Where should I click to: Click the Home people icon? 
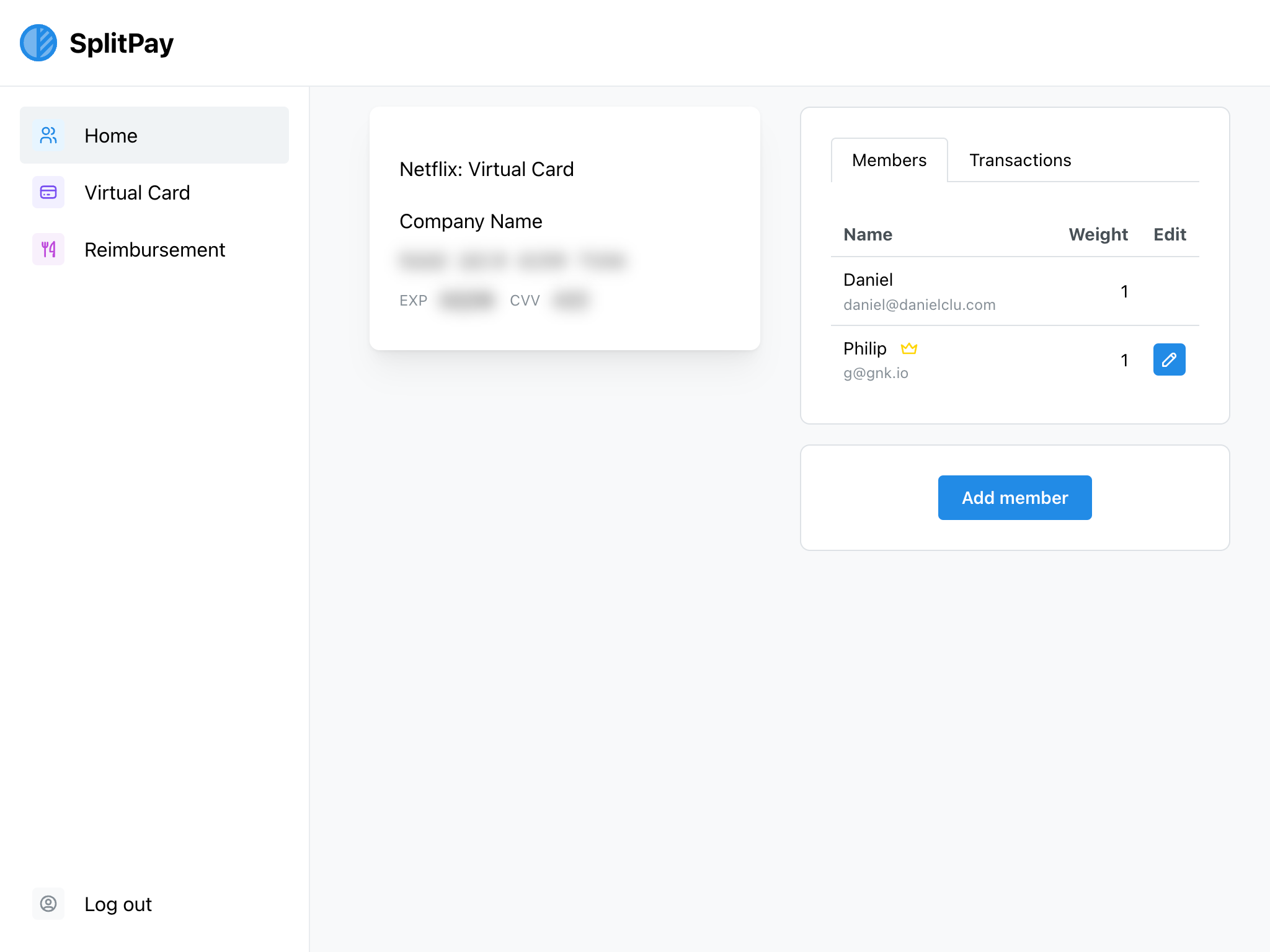coord(48,135)
